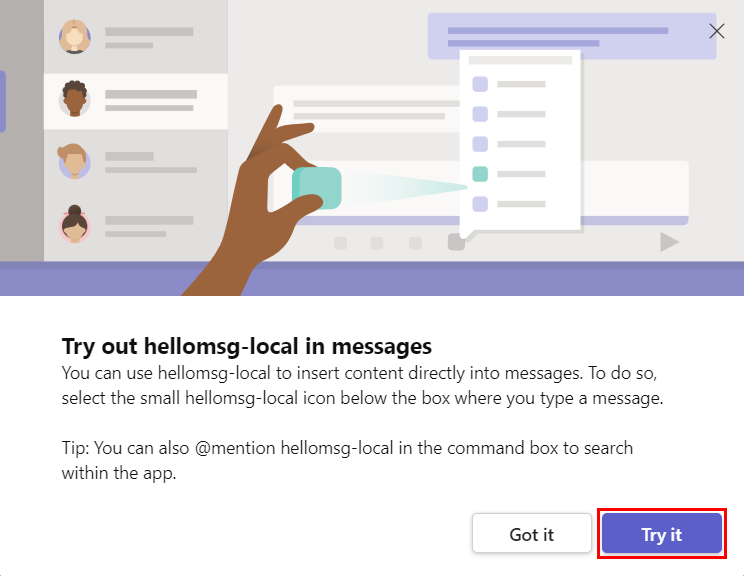Click the bottom purple square in the popup list
Image resolution: width=744 pixels, height=576 pixels.
pyautogui.click(x=480, y=204)
